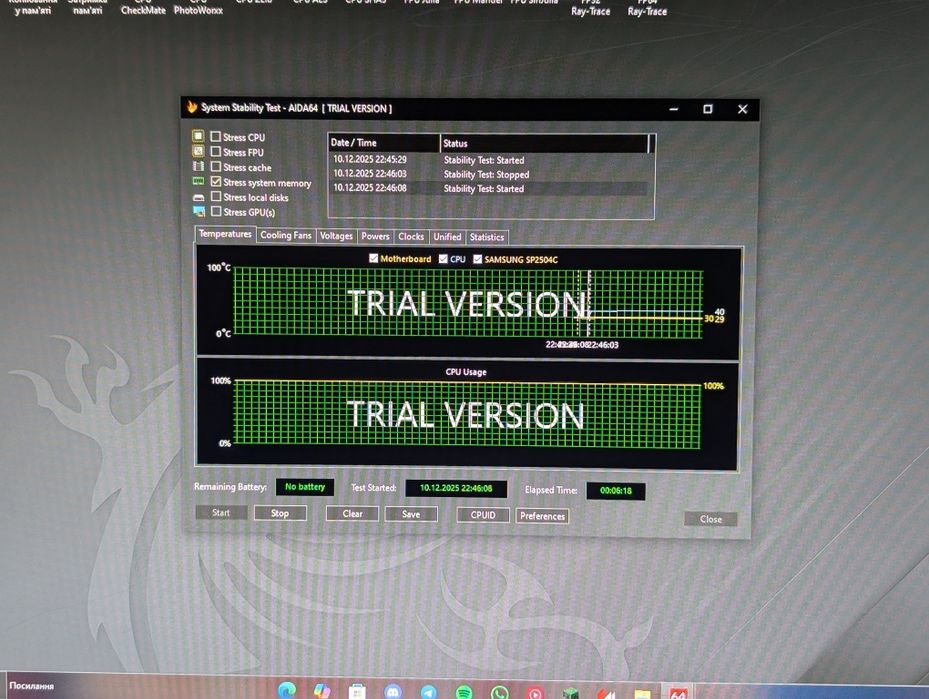Click the Stress CPU processor icon
The image size is (929, 699).
coord(198,136)
